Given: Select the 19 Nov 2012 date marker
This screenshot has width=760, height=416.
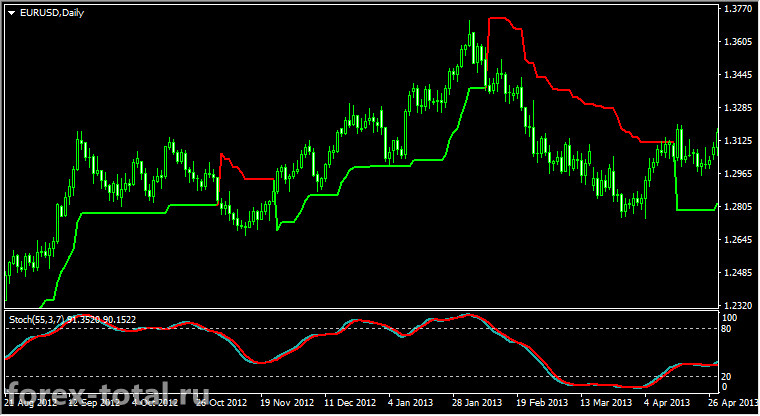Looking at the screenshot, I should point(287,402).
